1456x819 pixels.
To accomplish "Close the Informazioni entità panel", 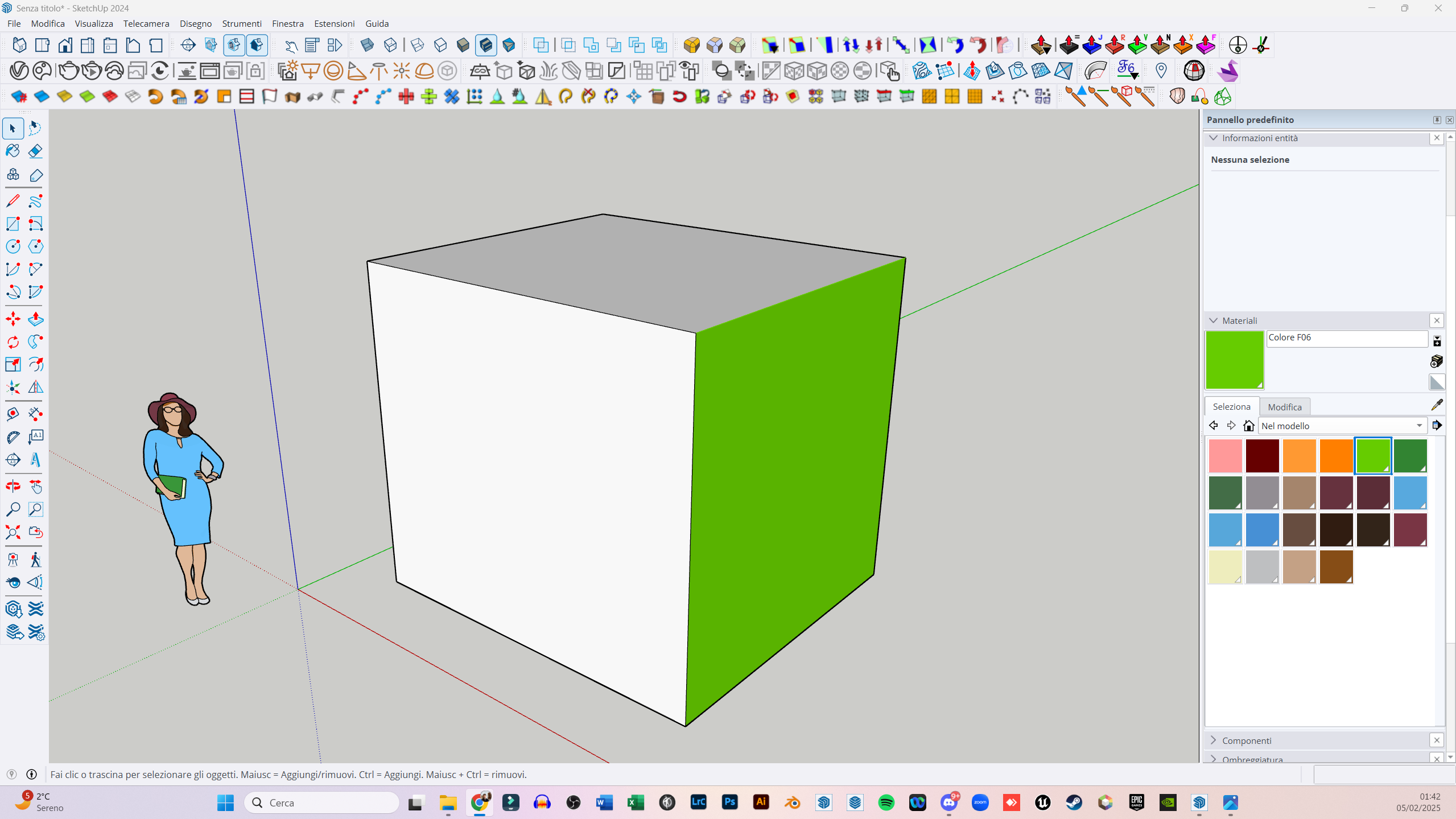I will [x=1437, y=138].
